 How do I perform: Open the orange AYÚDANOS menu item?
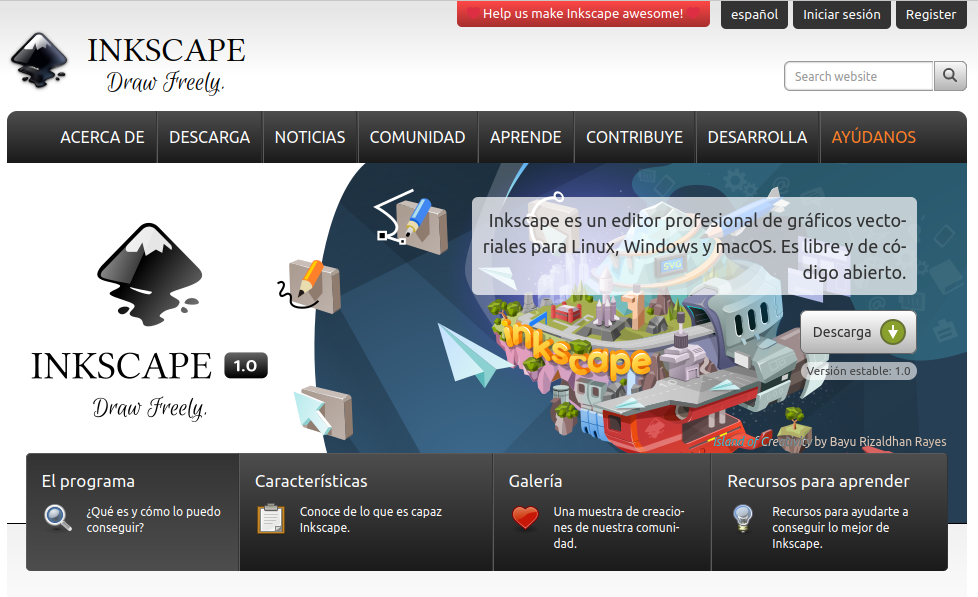[873, 137]
